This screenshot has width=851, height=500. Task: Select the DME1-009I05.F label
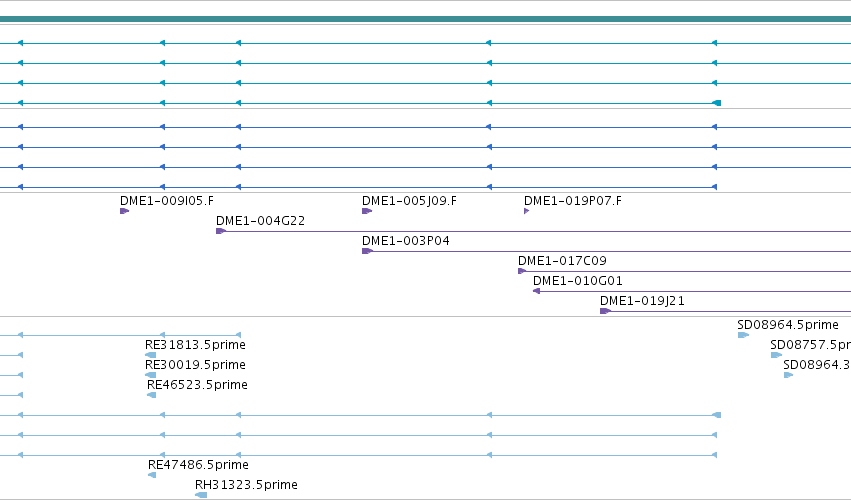click(167, 201)
